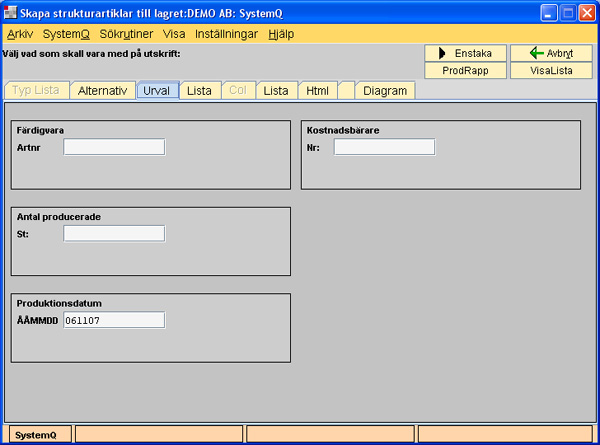Viewport: 600px width, 445px height.
Task: Select the Urval tab
Action: 157,90
